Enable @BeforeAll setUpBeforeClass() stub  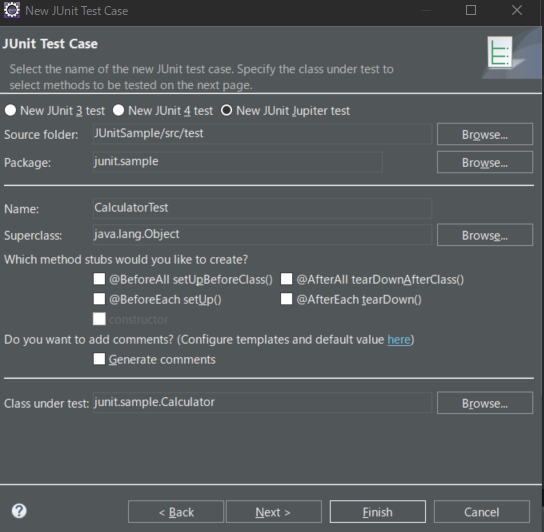99,279
